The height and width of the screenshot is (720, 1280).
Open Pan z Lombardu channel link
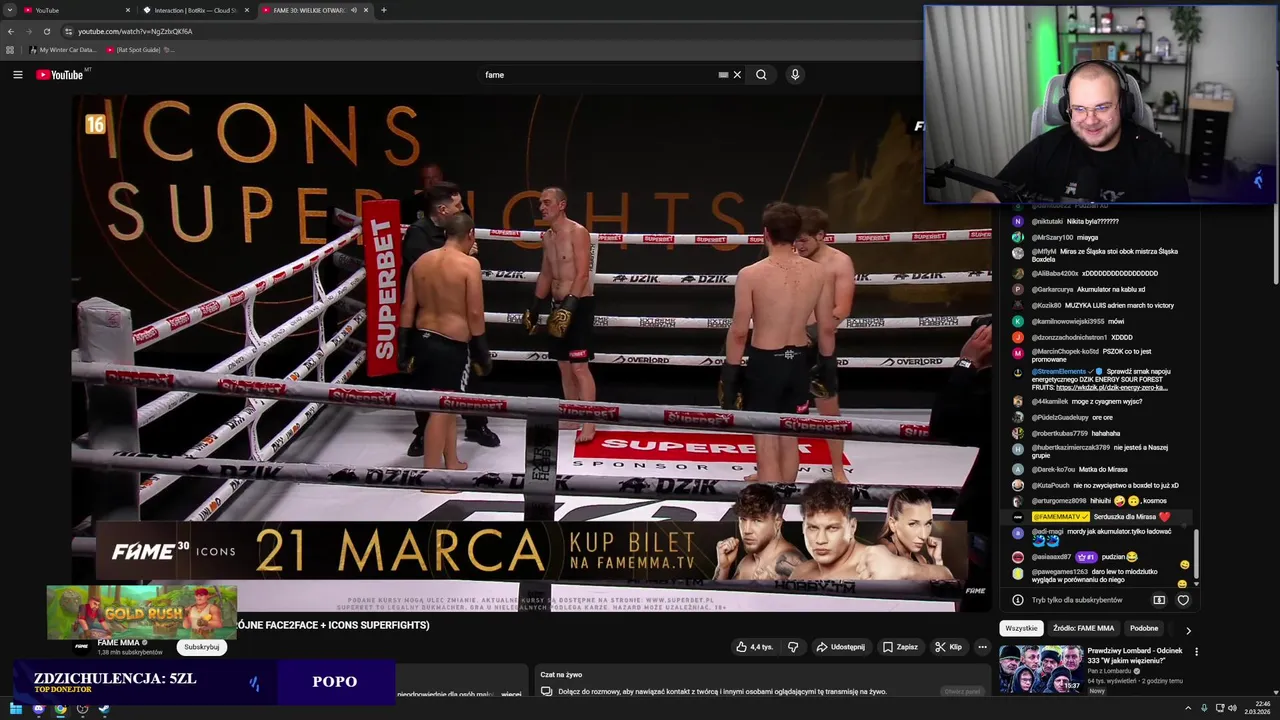coord(1110,671)
